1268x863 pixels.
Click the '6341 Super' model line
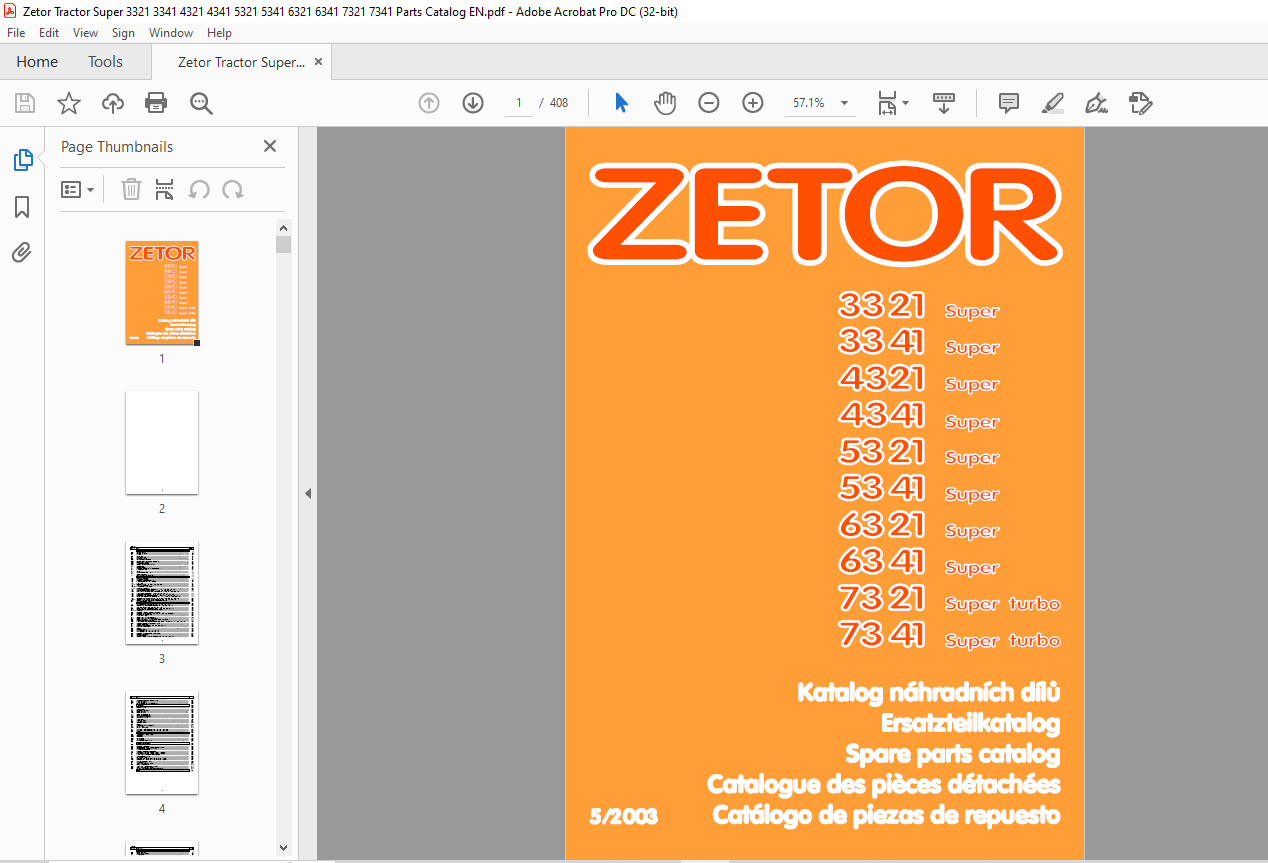click(x=919, y=563)
